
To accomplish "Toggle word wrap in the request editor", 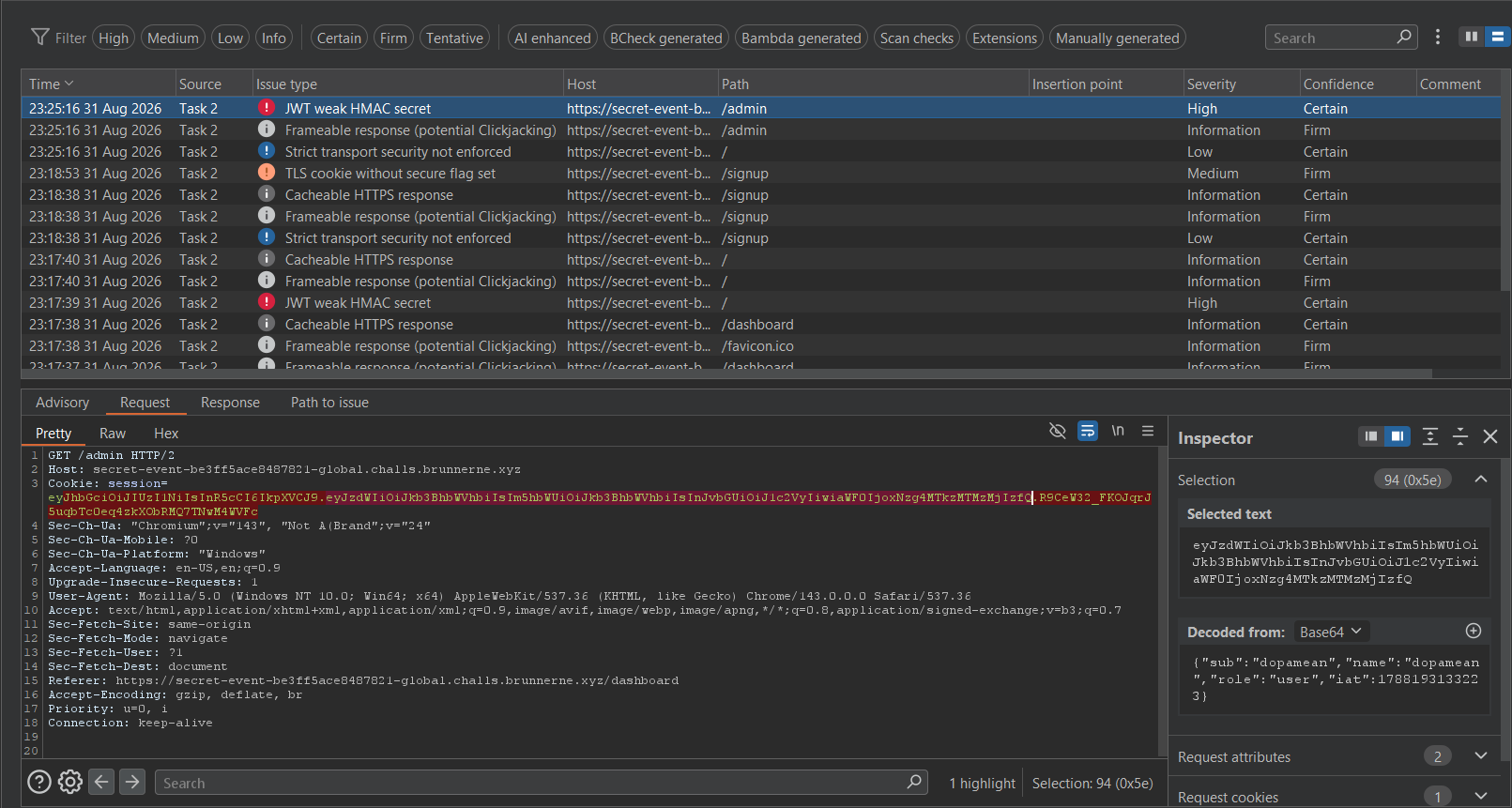I will point(1088,431).
